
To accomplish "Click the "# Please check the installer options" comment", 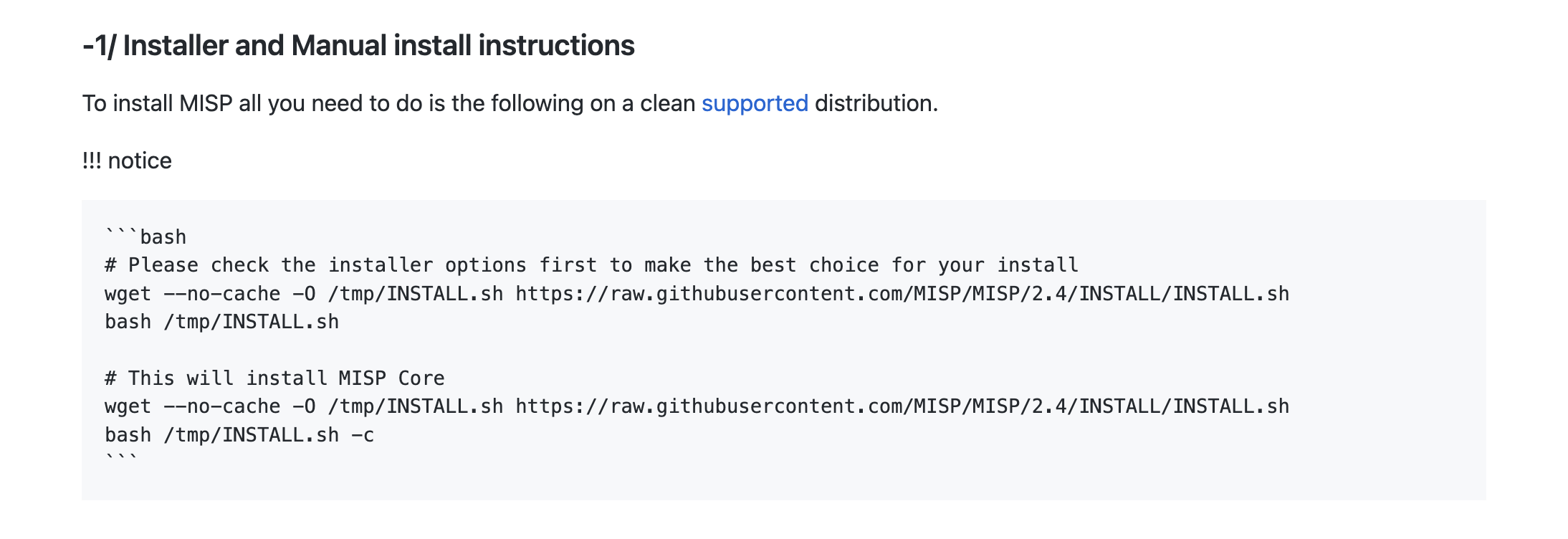I will (591, 265).
